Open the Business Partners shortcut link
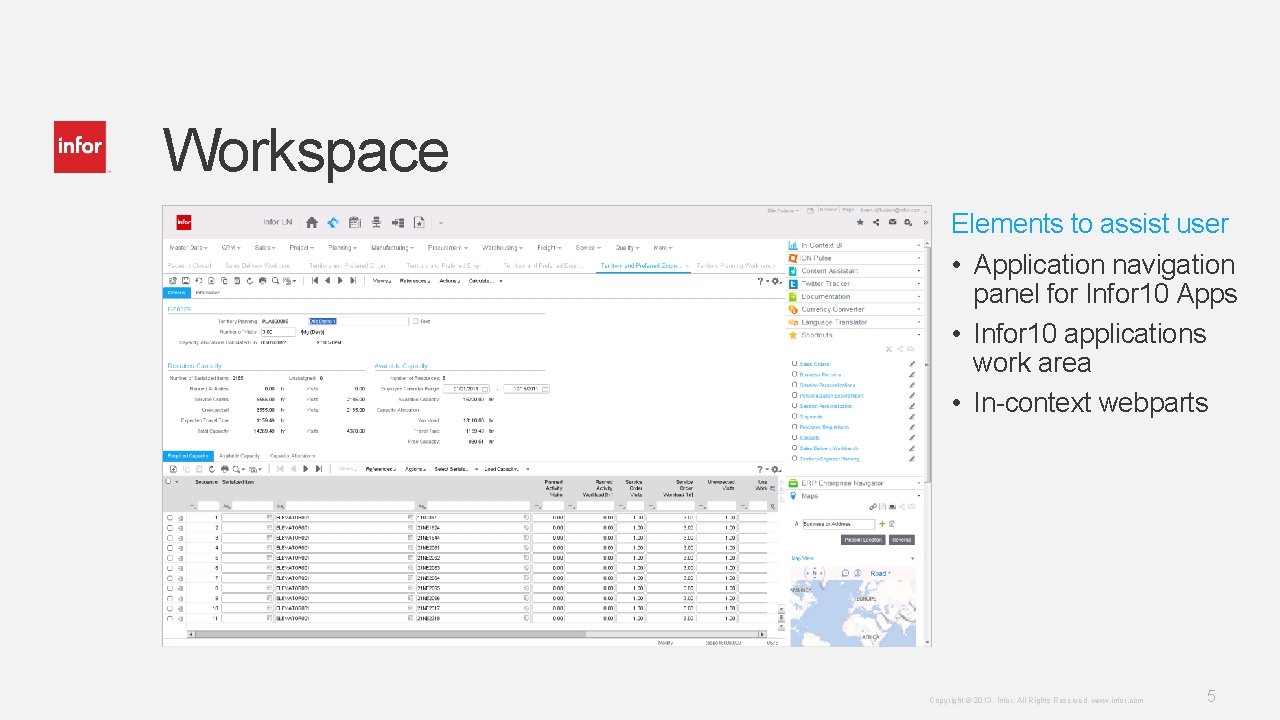 point(820,375)
